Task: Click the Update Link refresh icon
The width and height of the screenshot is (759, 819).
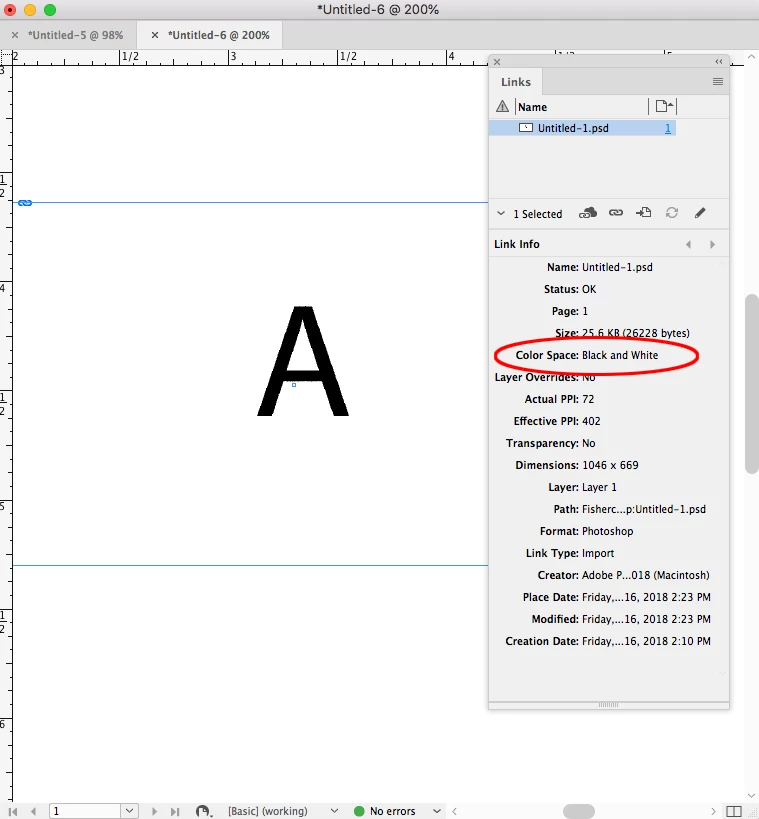Action: 672,213
